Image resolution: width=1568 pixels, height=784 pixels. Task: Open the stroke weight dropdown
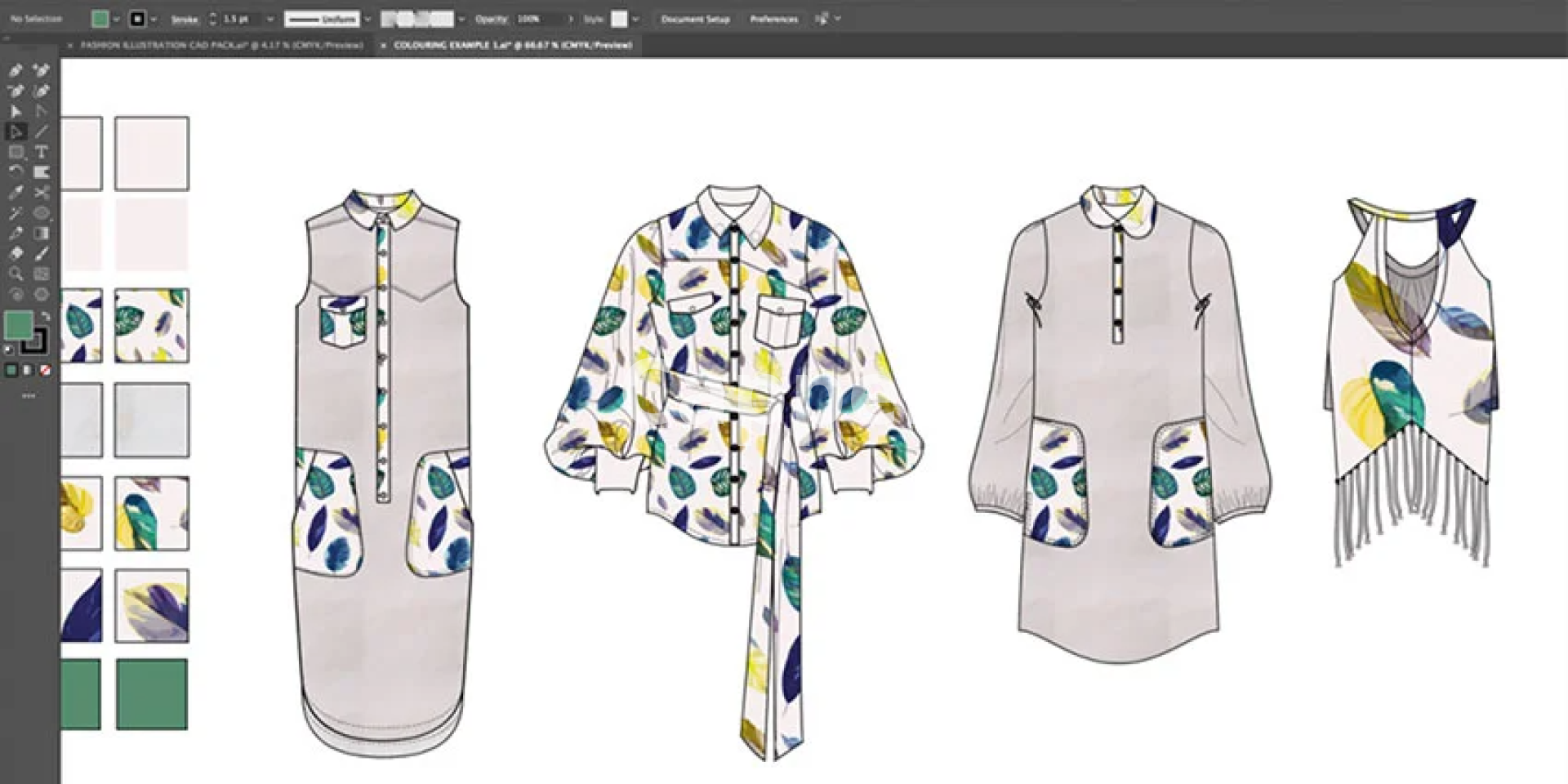pos(270,19)
